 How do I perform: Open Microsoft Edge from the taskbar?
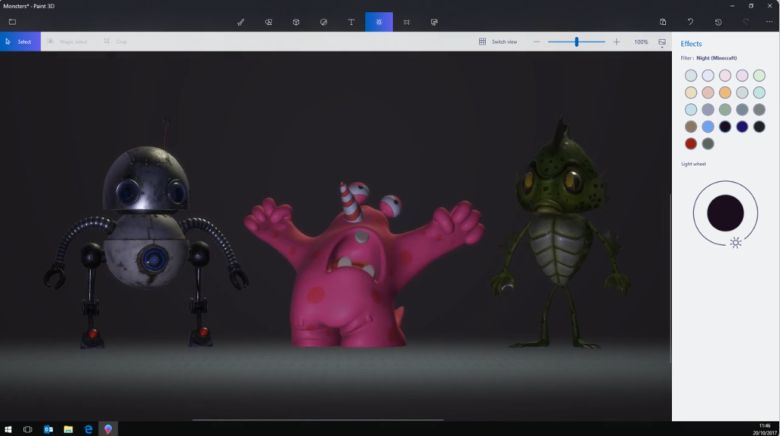click(x=88, y=429)
